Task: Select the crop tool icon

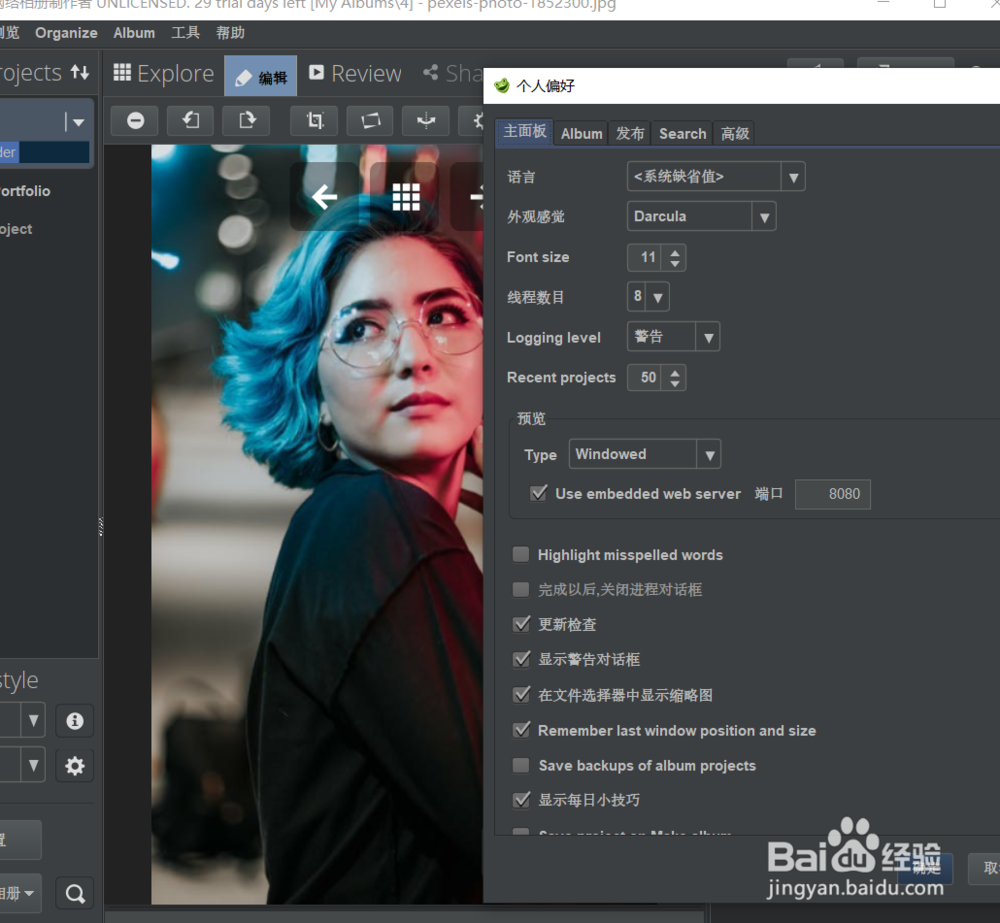Action: [314, 121]
